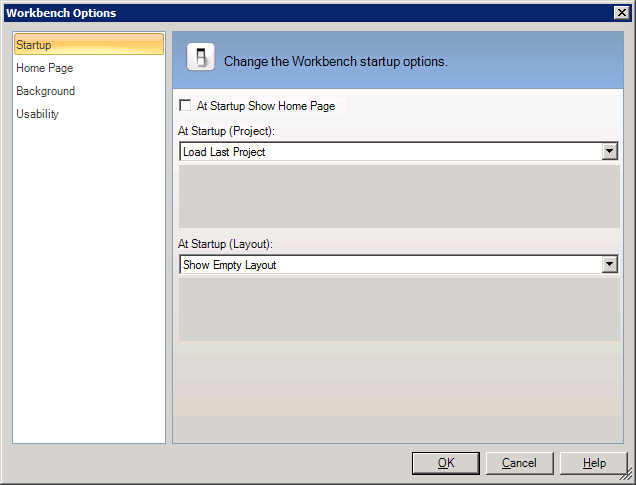
Task: Close the Workbench Options dialog with X
Action: [620, 13]
